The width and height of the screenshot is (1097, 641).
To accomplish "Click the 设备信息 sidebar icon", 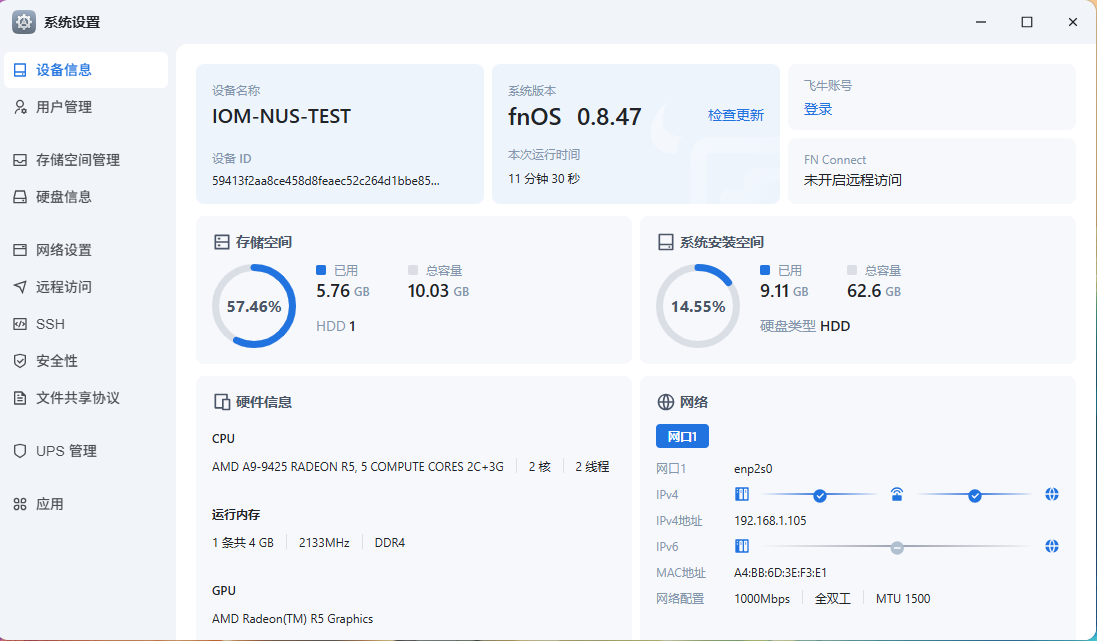I will [20, 70].
